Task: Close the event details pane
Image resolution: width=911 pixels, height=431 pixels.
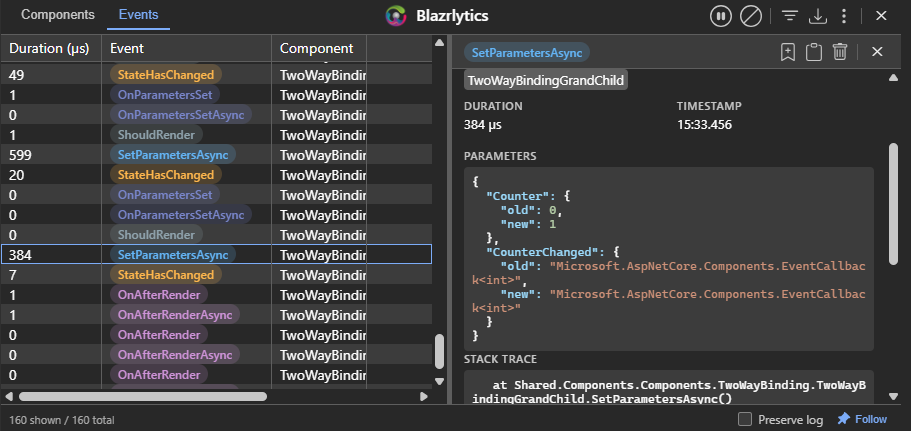Action: pyautogui.click(x=877, y=52)
